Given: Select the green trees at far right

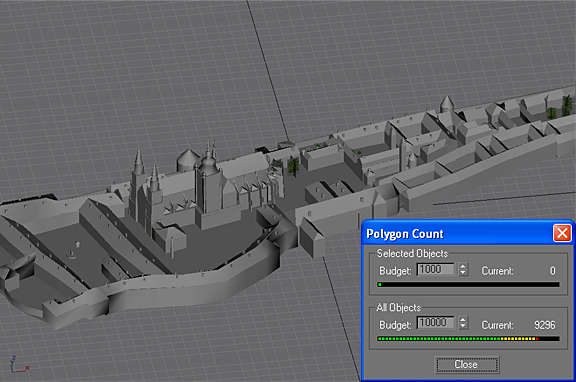Looking at the screenshot, I should [x=560, y=107].
